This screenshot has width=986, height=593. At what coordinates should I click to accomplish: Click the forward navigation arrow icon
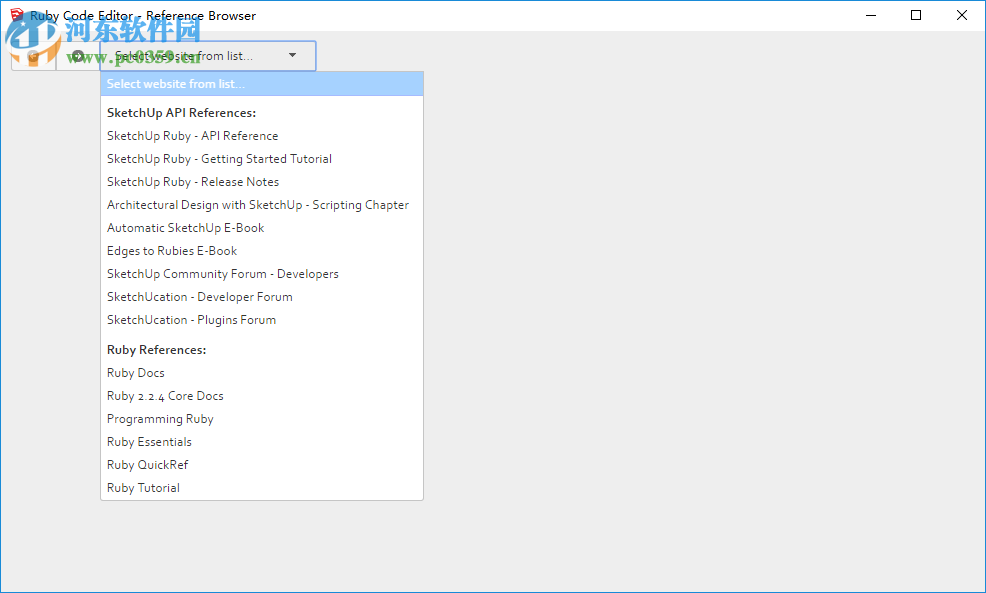pyautogui.click(x=79, y=55)
